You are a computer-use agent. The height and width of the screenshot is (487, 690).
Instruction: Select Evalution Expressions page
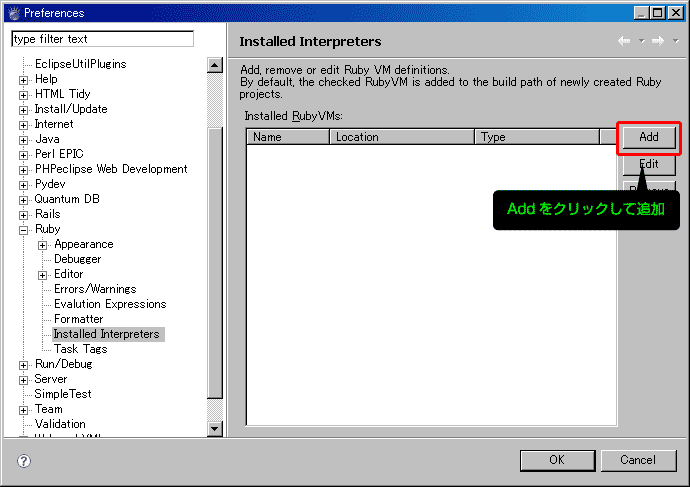[110, 304]
